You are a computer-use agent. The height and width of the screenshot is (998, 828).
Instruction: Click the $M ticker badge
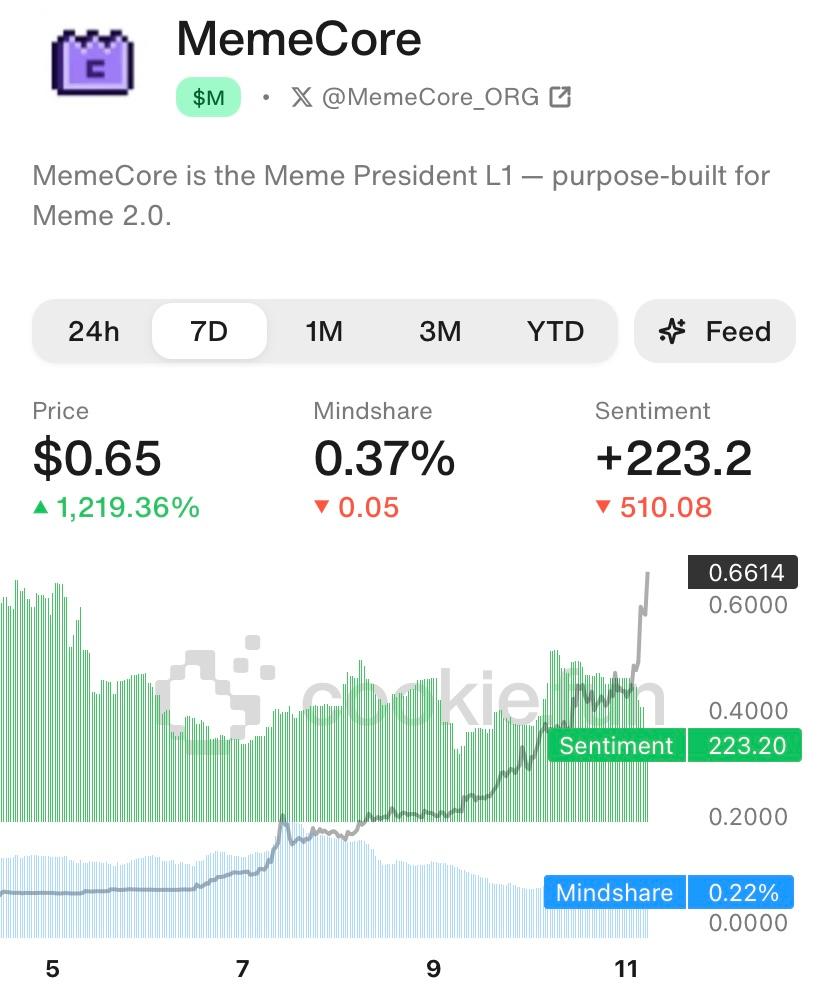click(x=208, y=97)
